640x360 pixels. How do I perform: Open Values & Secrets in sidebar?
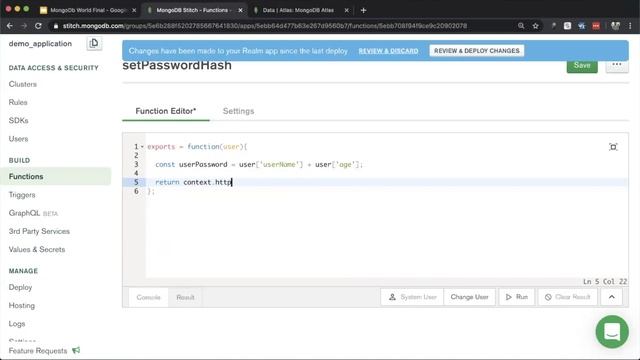[37, 249]
